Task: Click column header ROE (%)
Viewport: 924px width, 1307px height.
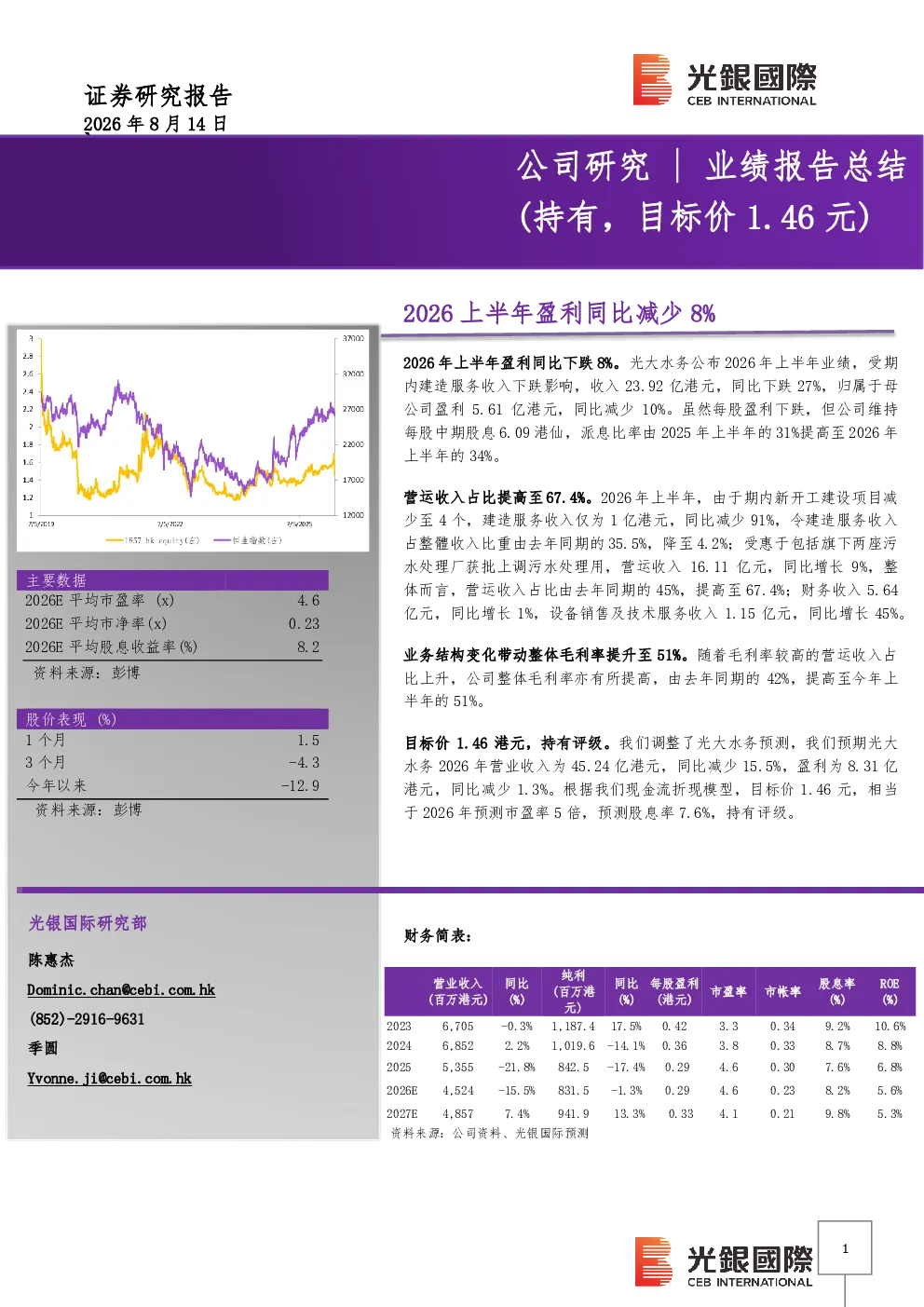Action: click(x=890, y=991)
